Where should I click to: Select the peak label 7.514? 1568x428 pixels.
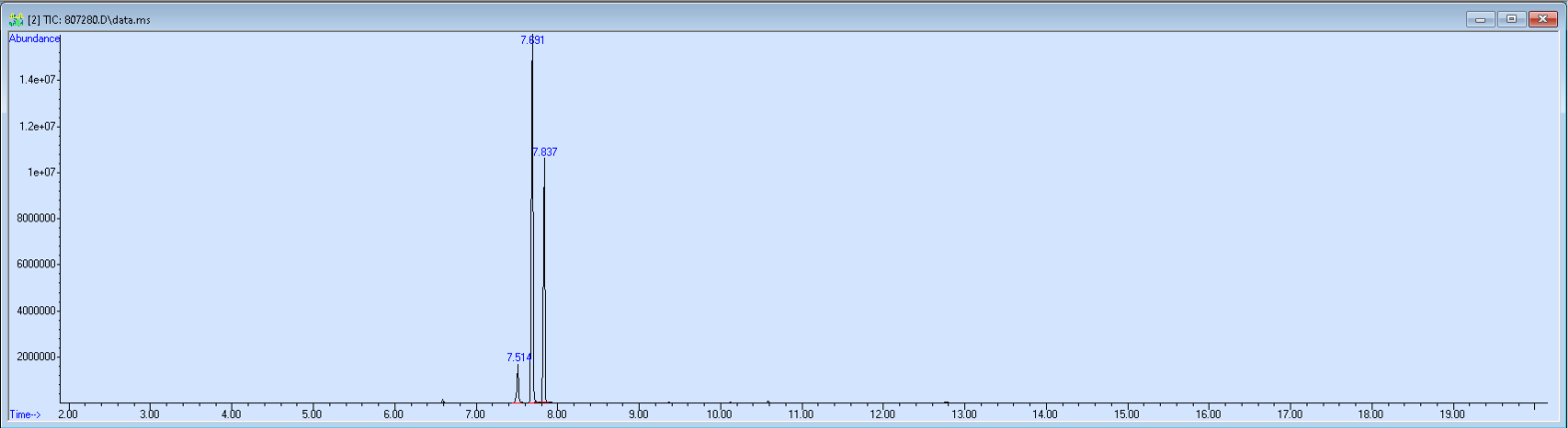pos(519,357)
